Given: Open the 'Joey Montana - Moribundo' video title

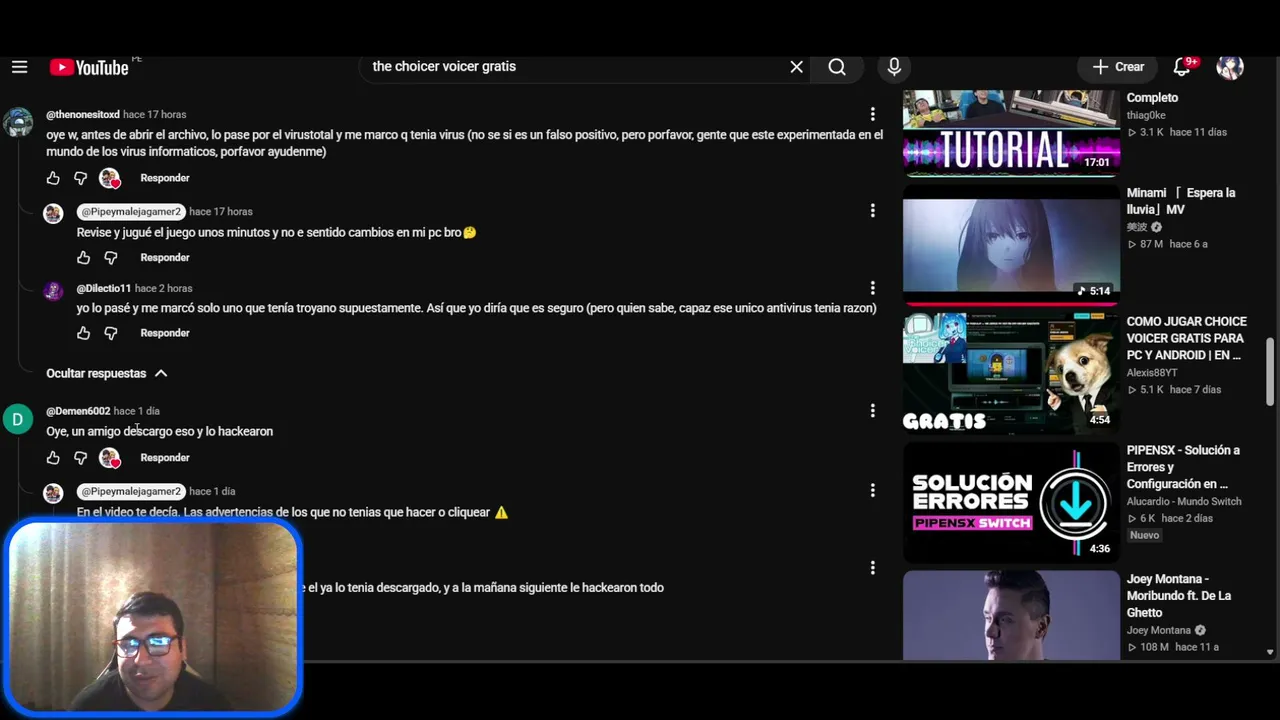Looking at the screenshot, I should point(1179,596).
